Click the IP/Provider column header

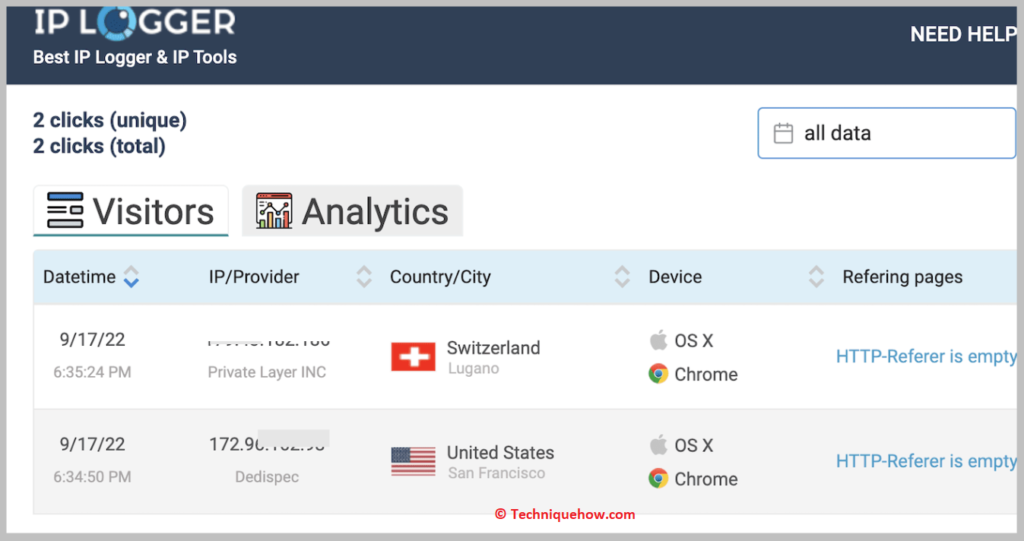253,277
